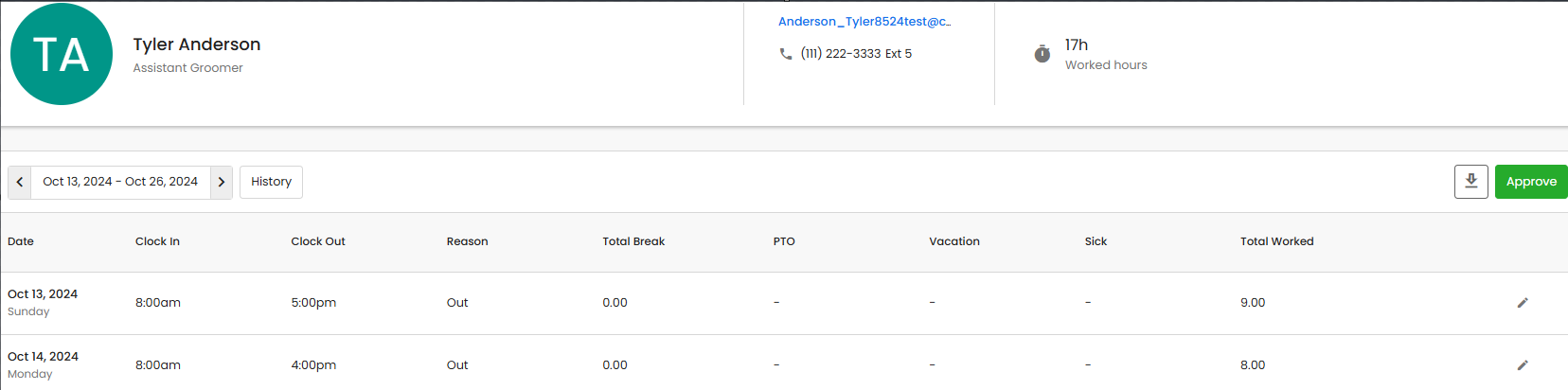Open the date range Oct 13 - Oct 26 picker

tap(120, 182)
